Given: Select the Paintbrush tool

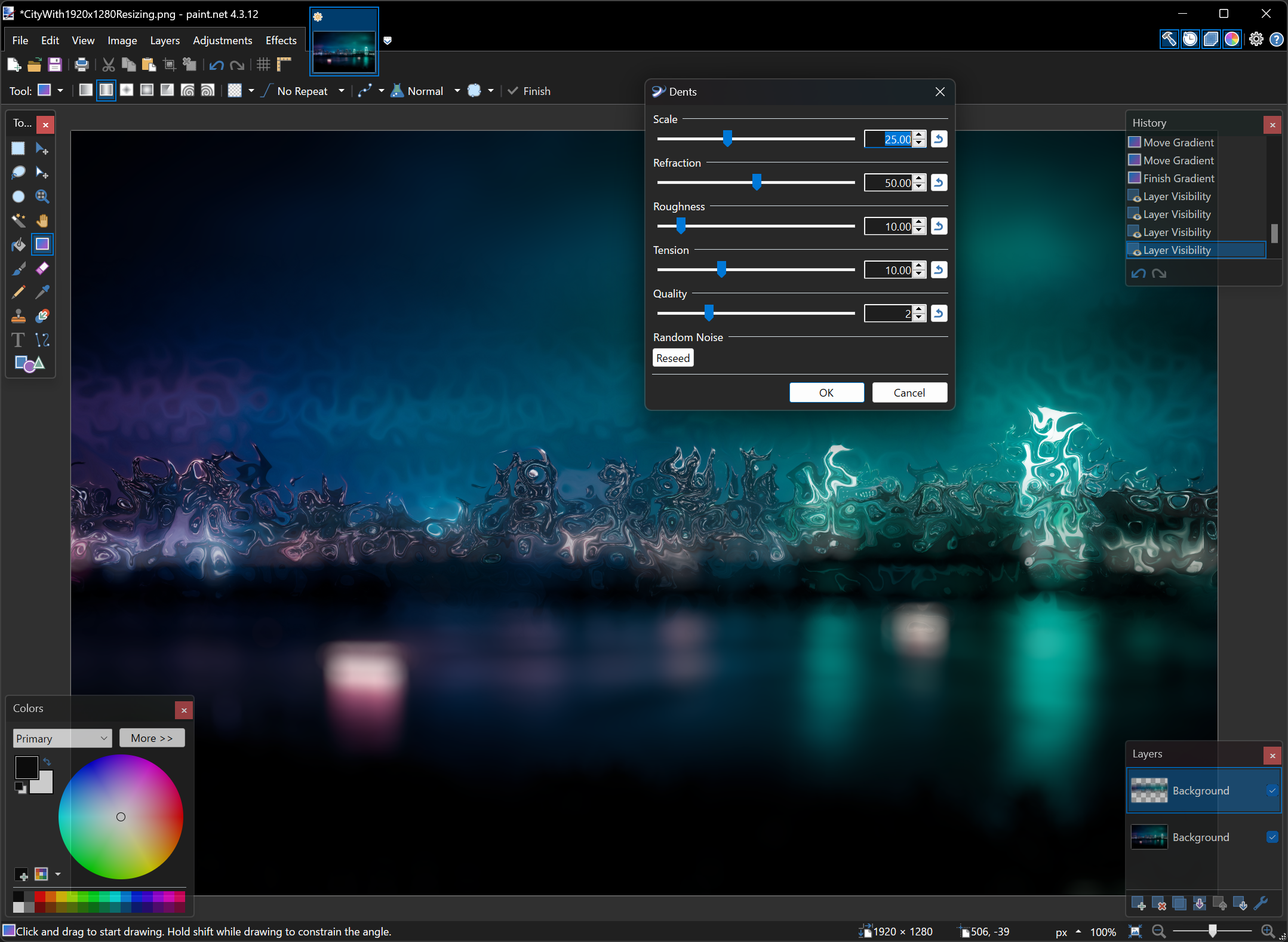Looking at the screenshot, I should [19, 267].
